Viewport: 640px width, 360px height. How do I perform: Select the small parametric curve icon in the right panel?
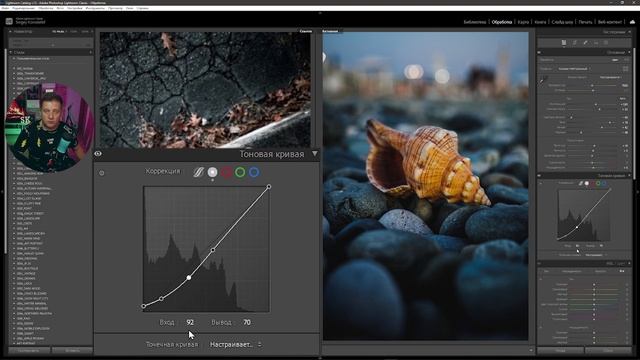click(x=580, y=183)
